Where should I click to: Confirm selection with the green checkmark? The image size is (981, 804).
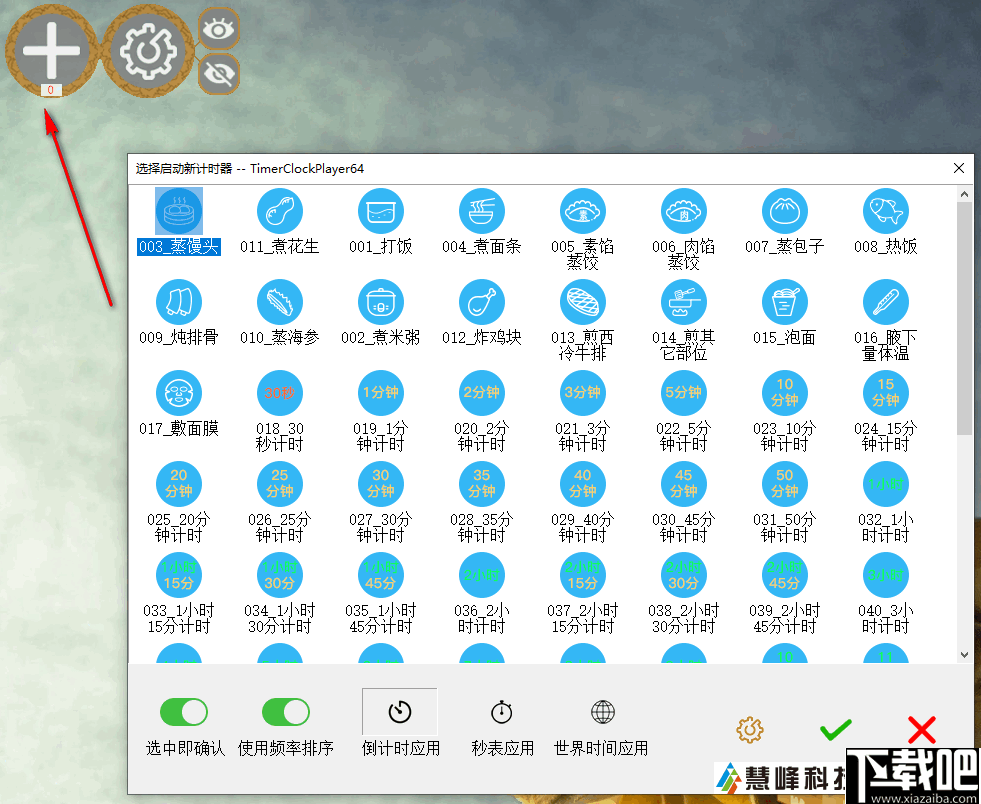pyautogui.click(x=836, y=731)
